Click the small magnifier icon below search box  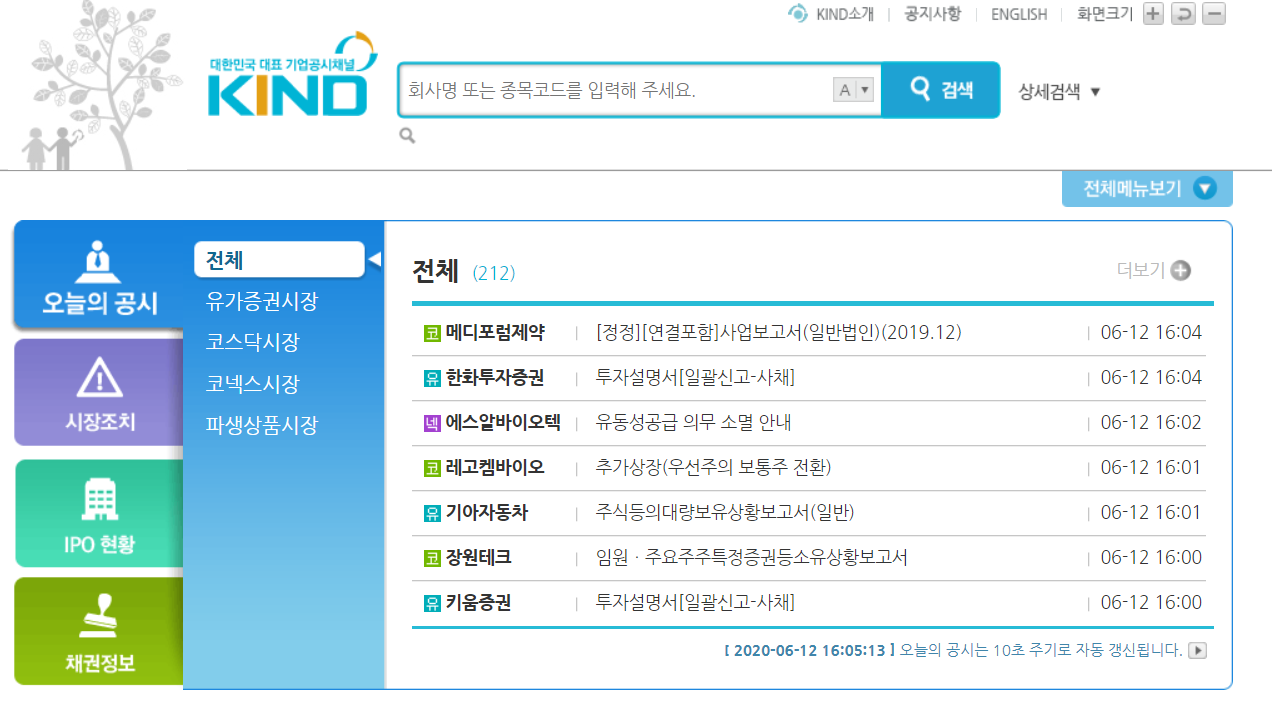point(407,136)
